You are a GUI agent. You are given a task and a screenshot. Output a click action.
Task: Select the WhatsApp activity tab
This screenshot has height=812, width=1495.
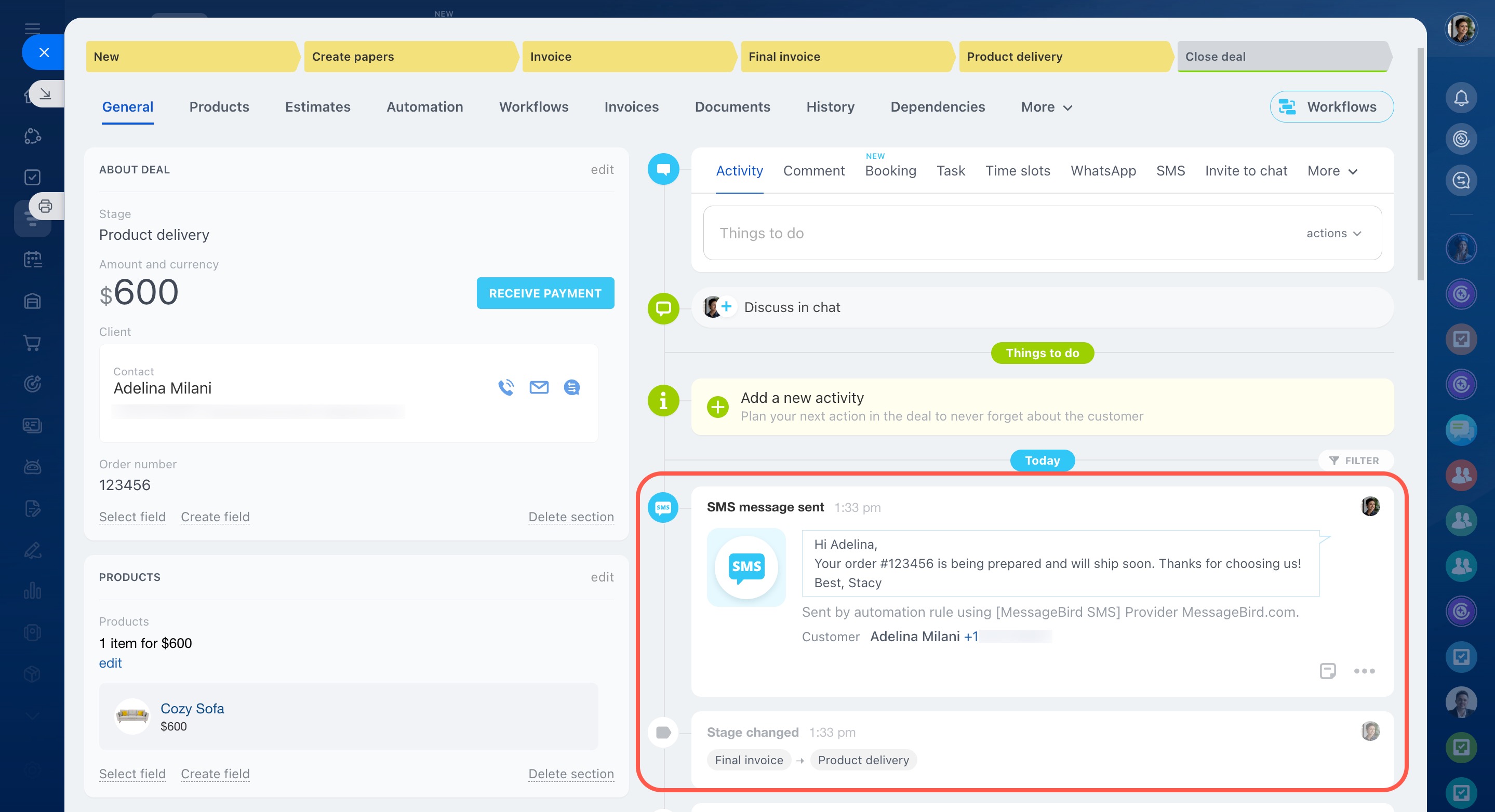(1103, 171)
